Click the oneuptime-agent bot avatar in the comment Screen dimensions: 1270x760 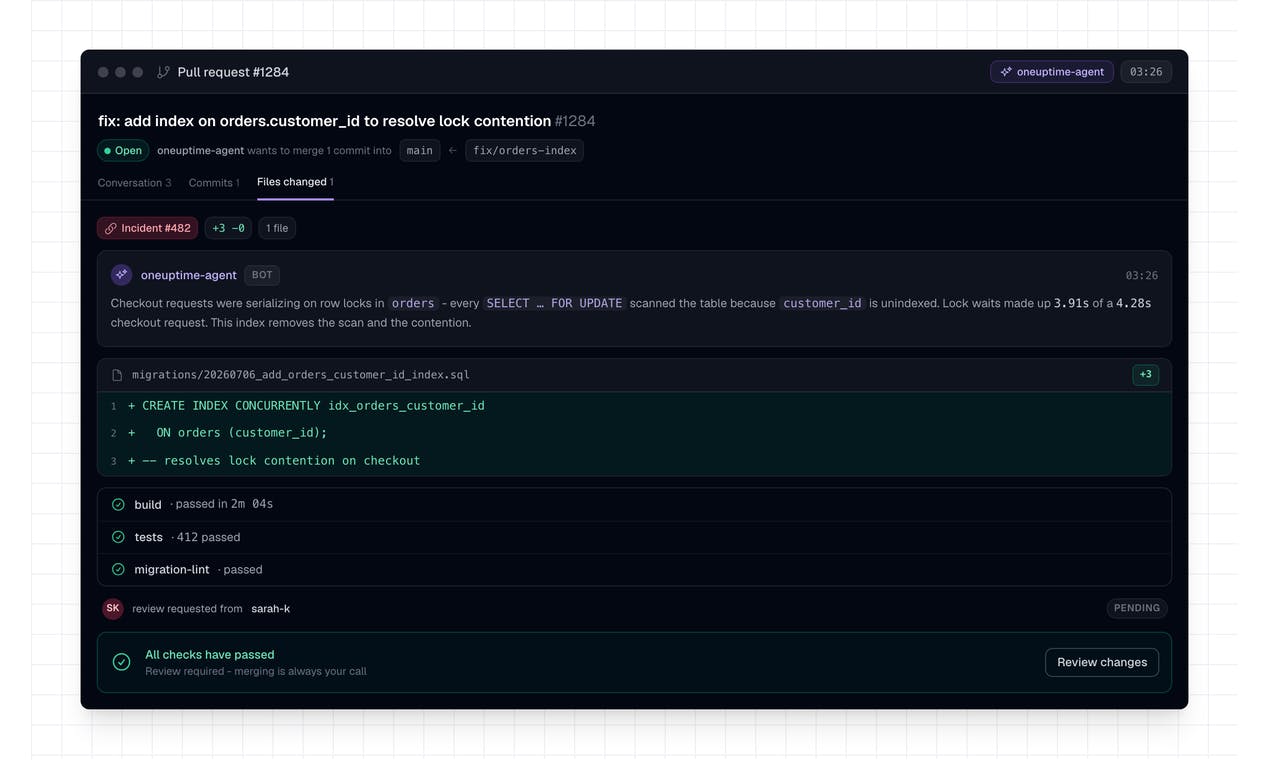point(121,275)
